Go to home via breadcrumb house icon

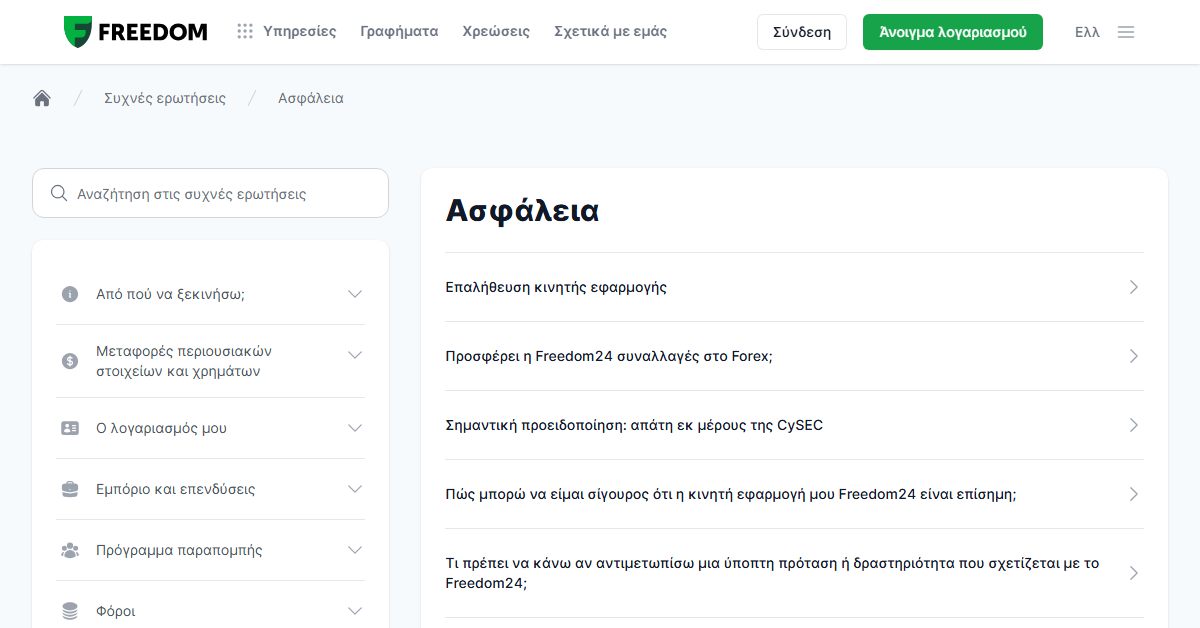(x=42, y=98)
